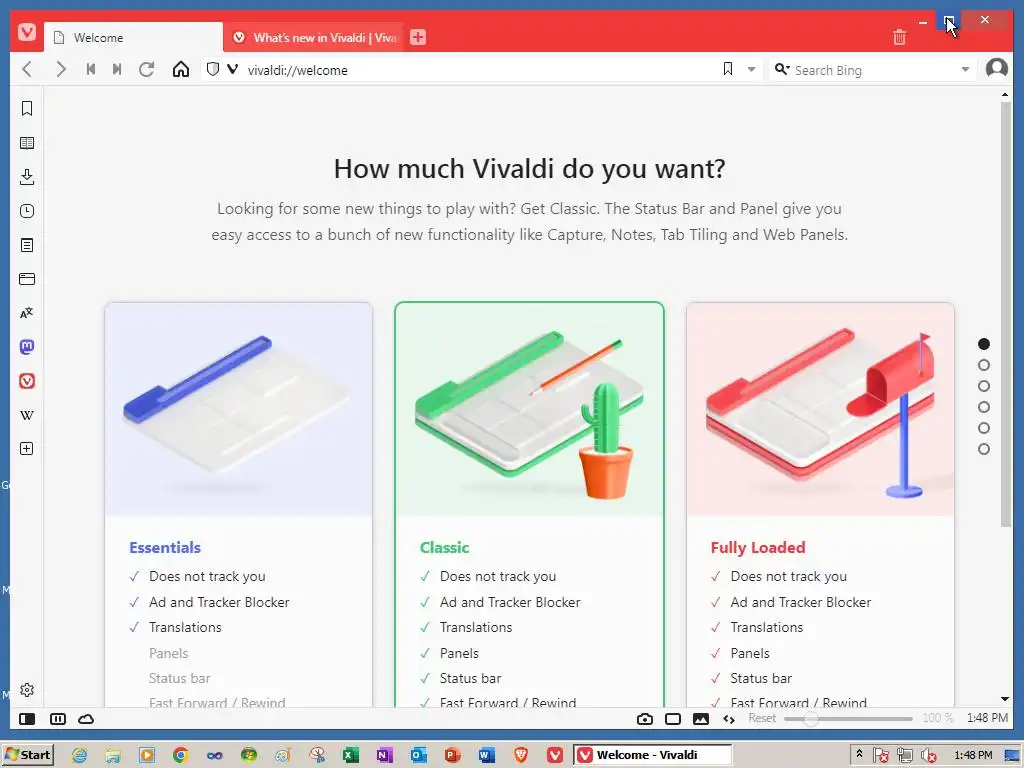Select the fifth page indicator dot
This screenshot has width=1024, height=768.
984,428
